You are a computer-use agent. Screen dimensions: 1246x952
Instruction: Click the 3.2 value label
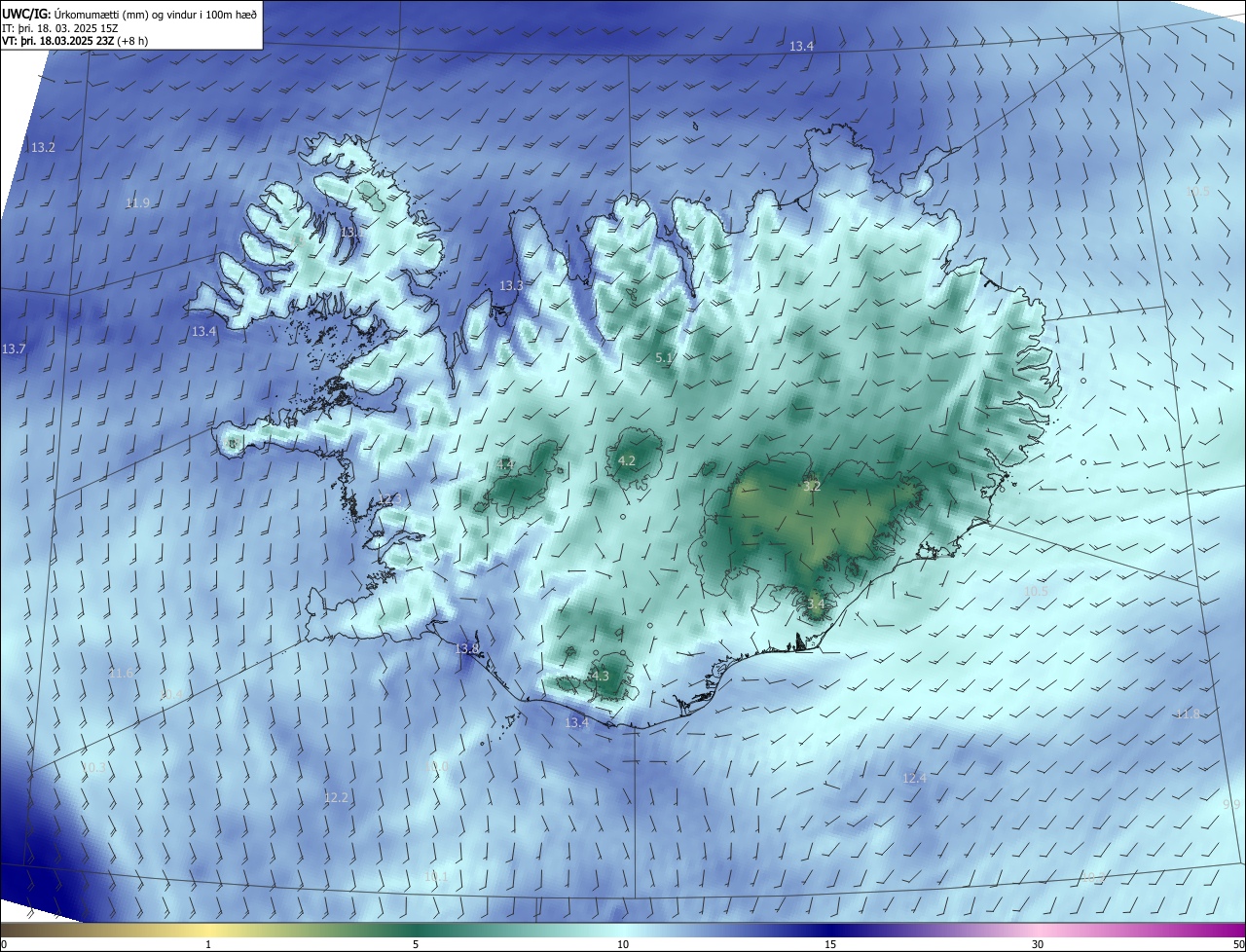812,485
